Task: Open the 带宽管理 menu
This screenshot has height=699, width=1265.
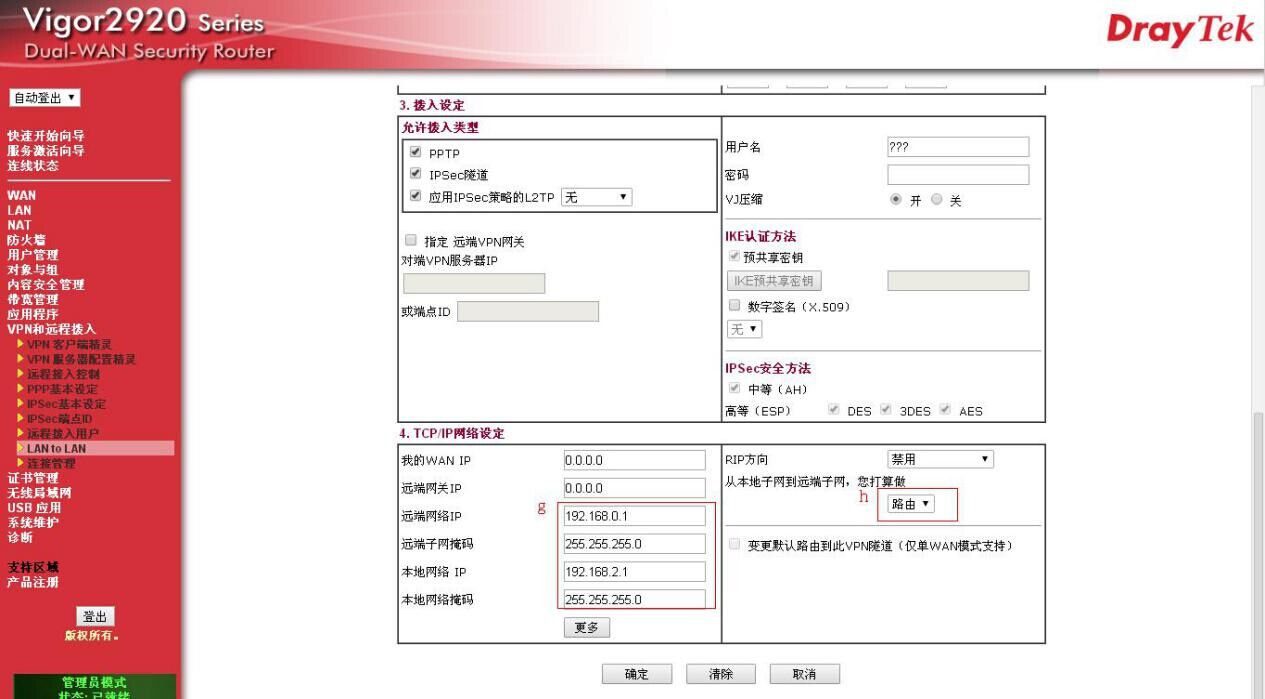Action: pyautogui.click(x=33, y=299)
